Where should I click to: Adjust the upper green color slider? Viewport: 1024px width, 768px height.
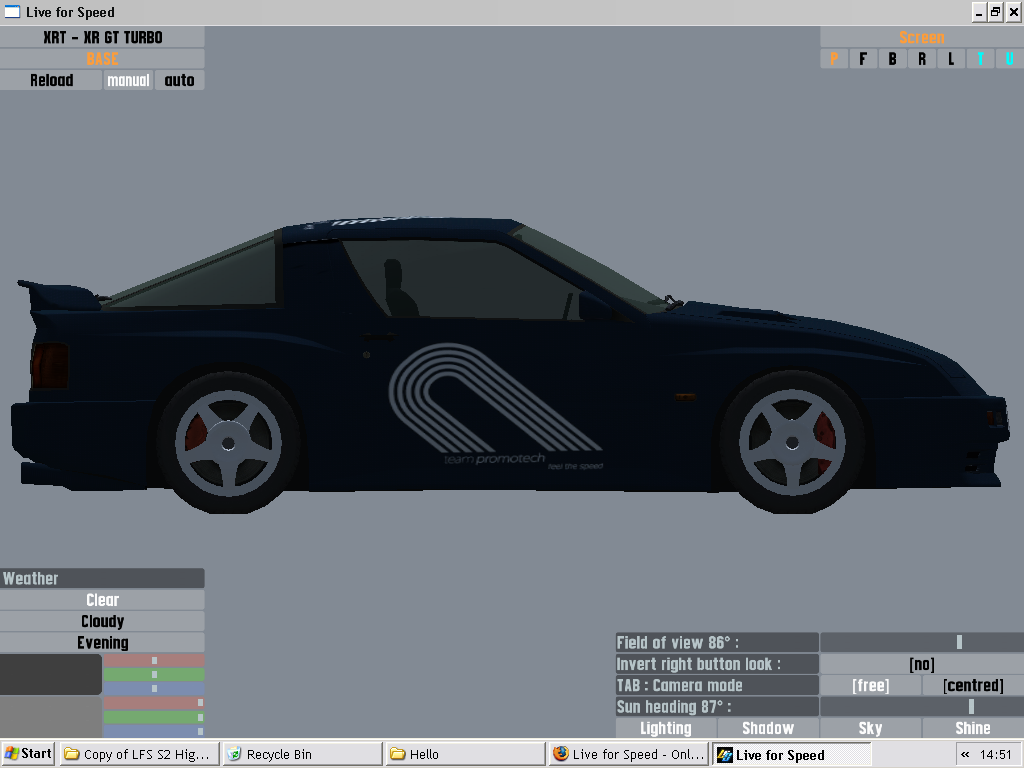pos(154,675)
